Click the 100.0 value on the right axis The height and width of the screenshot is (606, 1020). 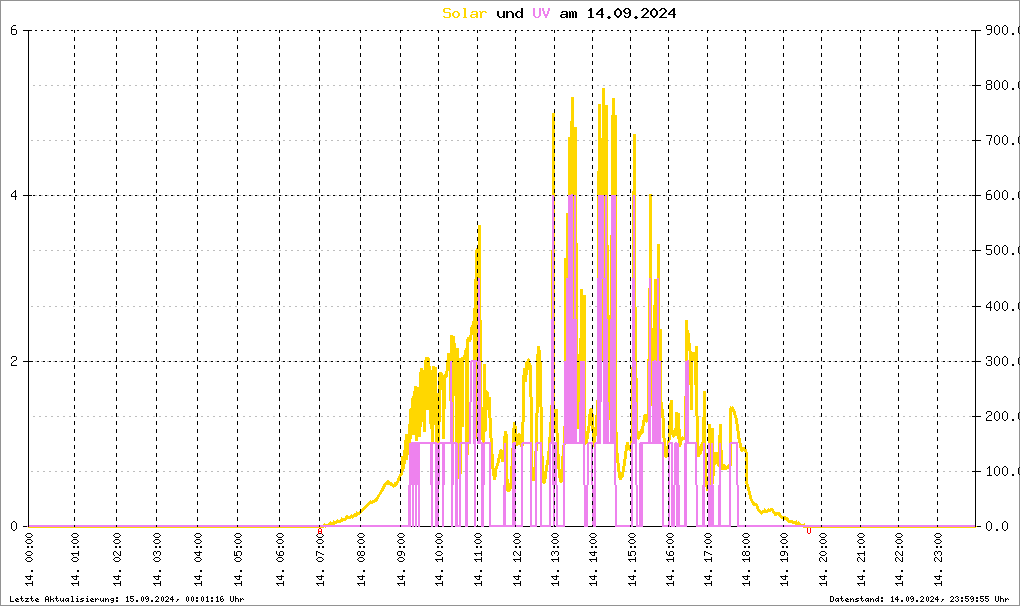click(x=1000, y=471)
